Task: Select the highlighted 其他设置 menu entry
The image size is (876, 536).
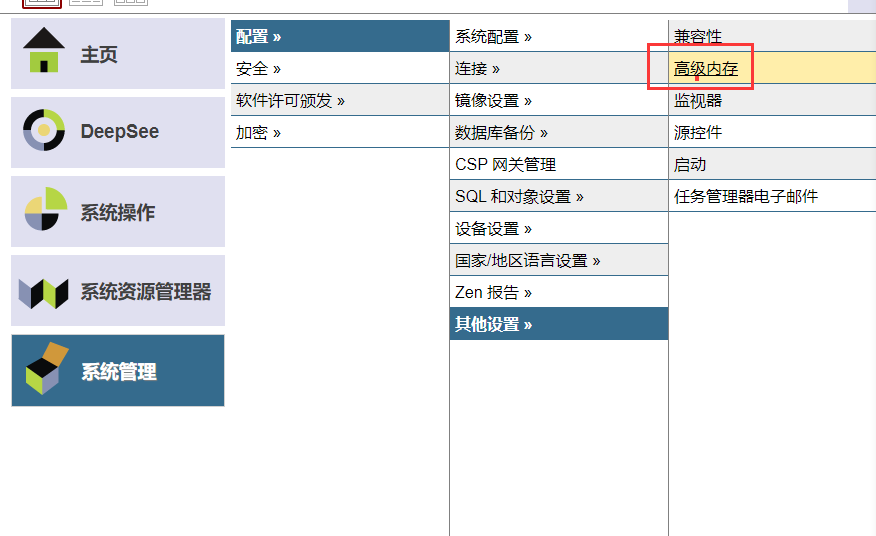Action: [x=559, y=324]
